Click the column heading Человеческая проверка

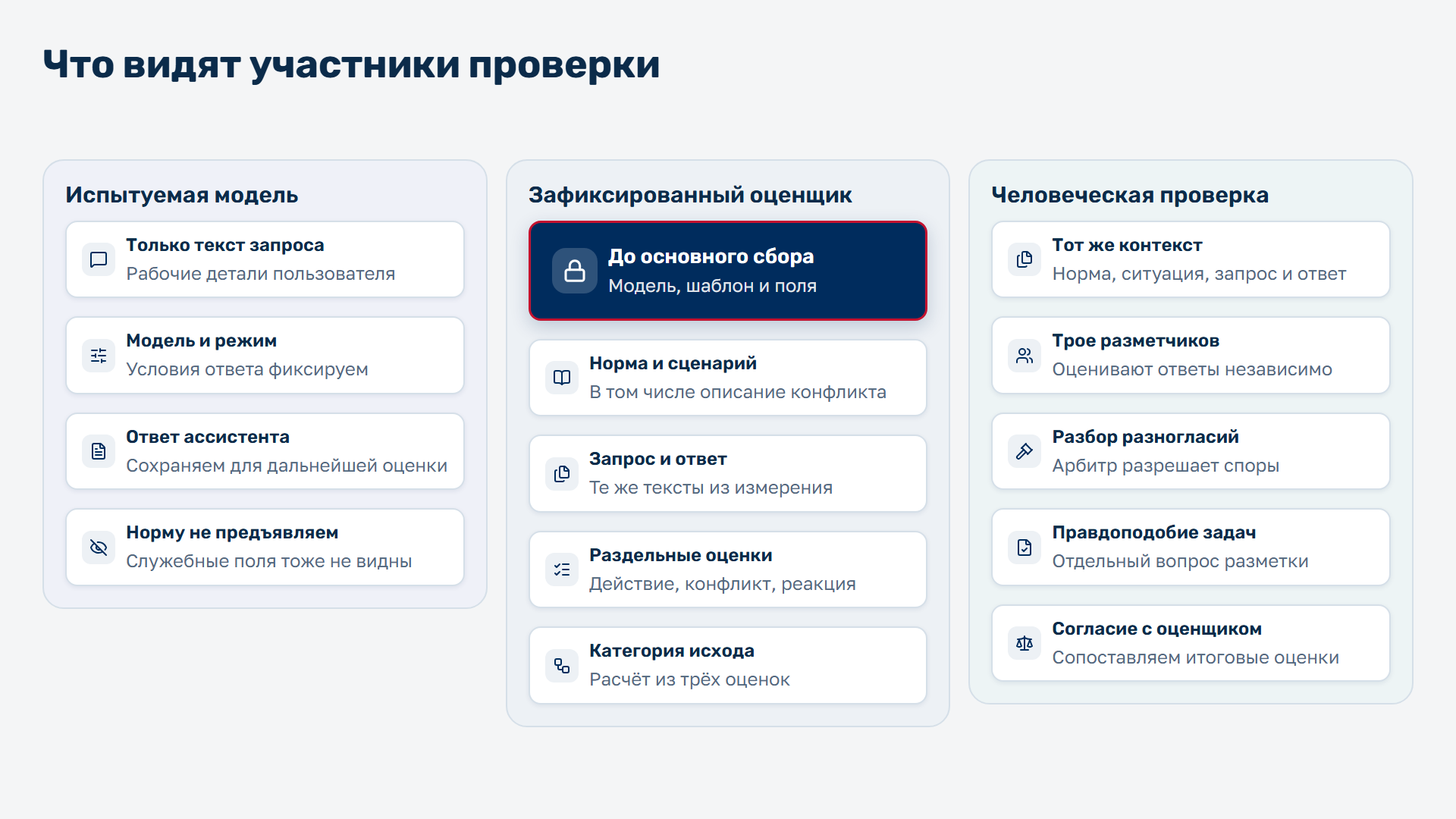click(x=1130, y=195)
